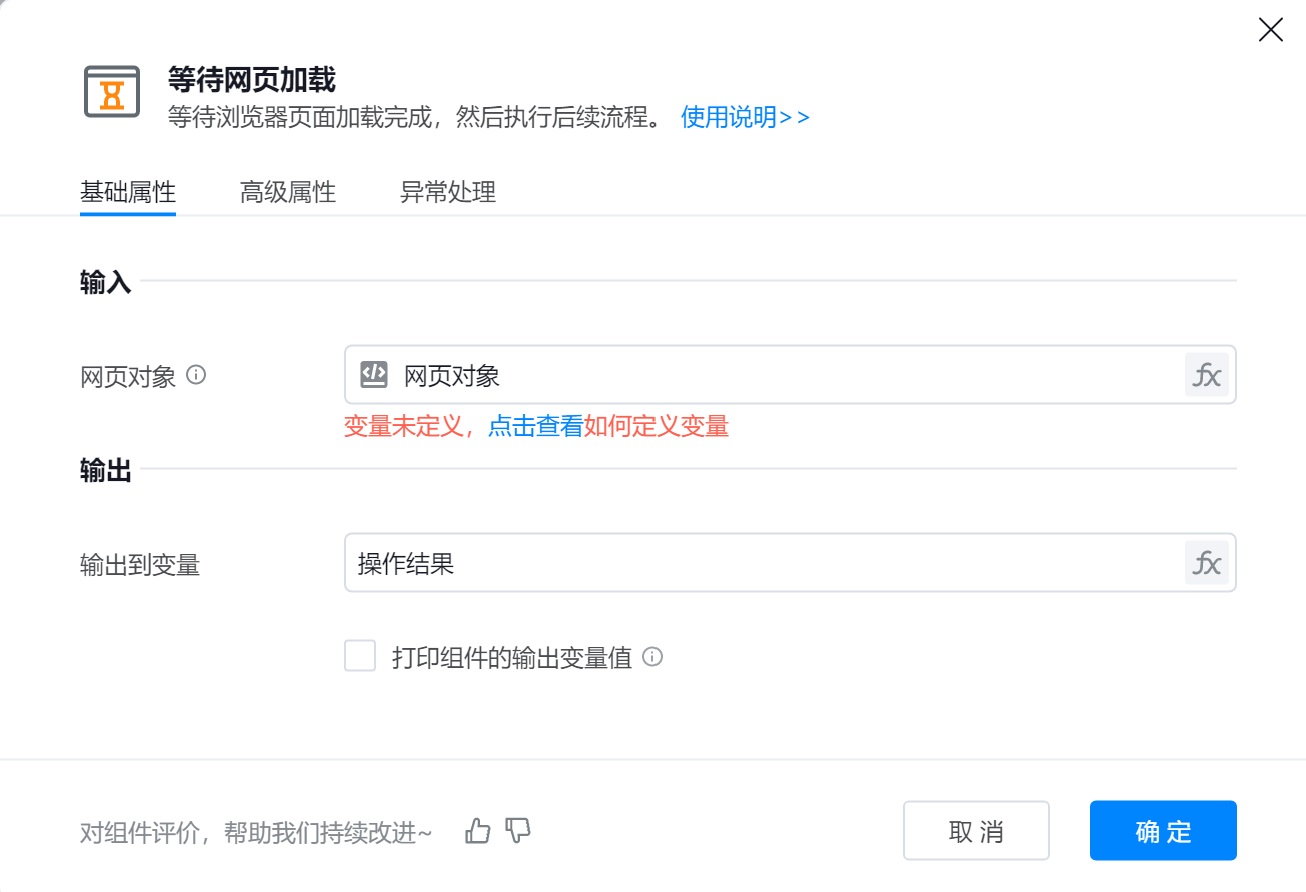Switch to the 高级属性 tab

pos(288,192)
